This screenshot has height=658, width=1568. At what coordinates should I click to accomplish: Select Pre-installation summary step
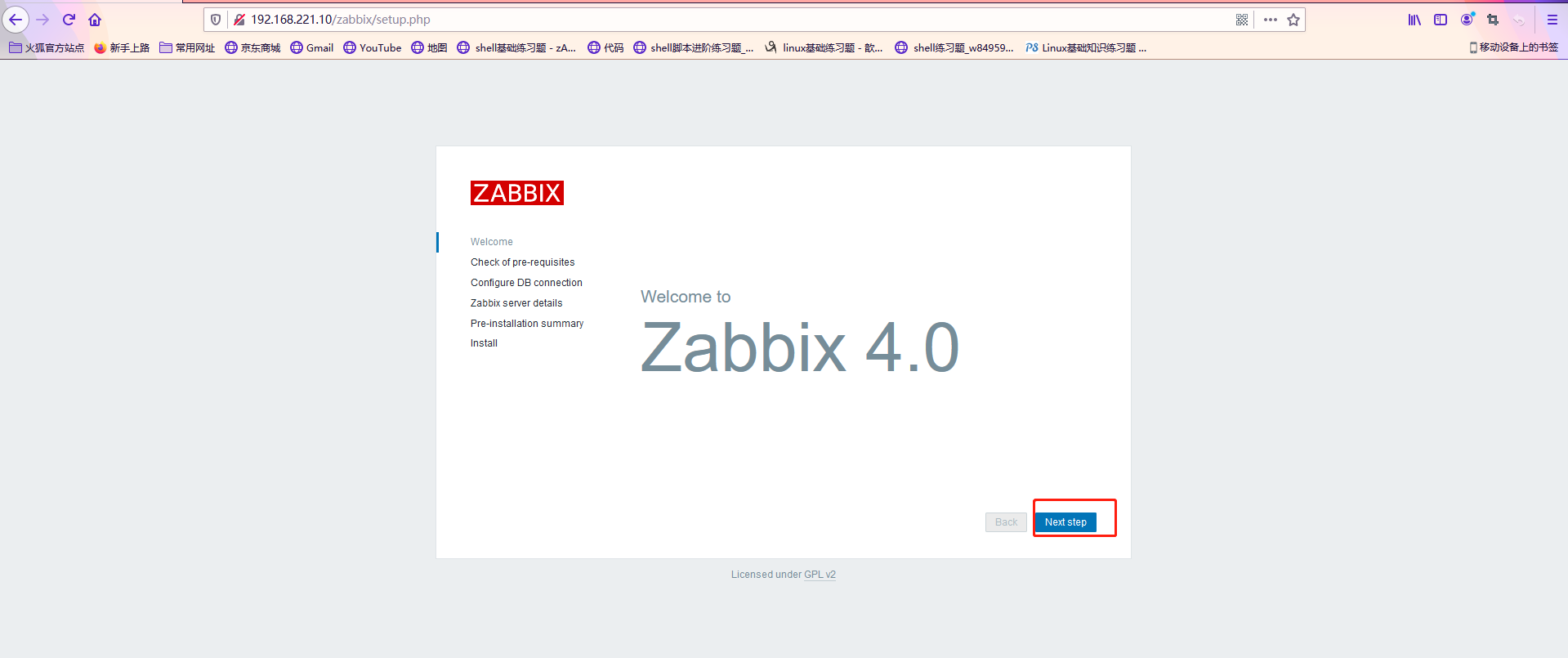tap(527, 324)
